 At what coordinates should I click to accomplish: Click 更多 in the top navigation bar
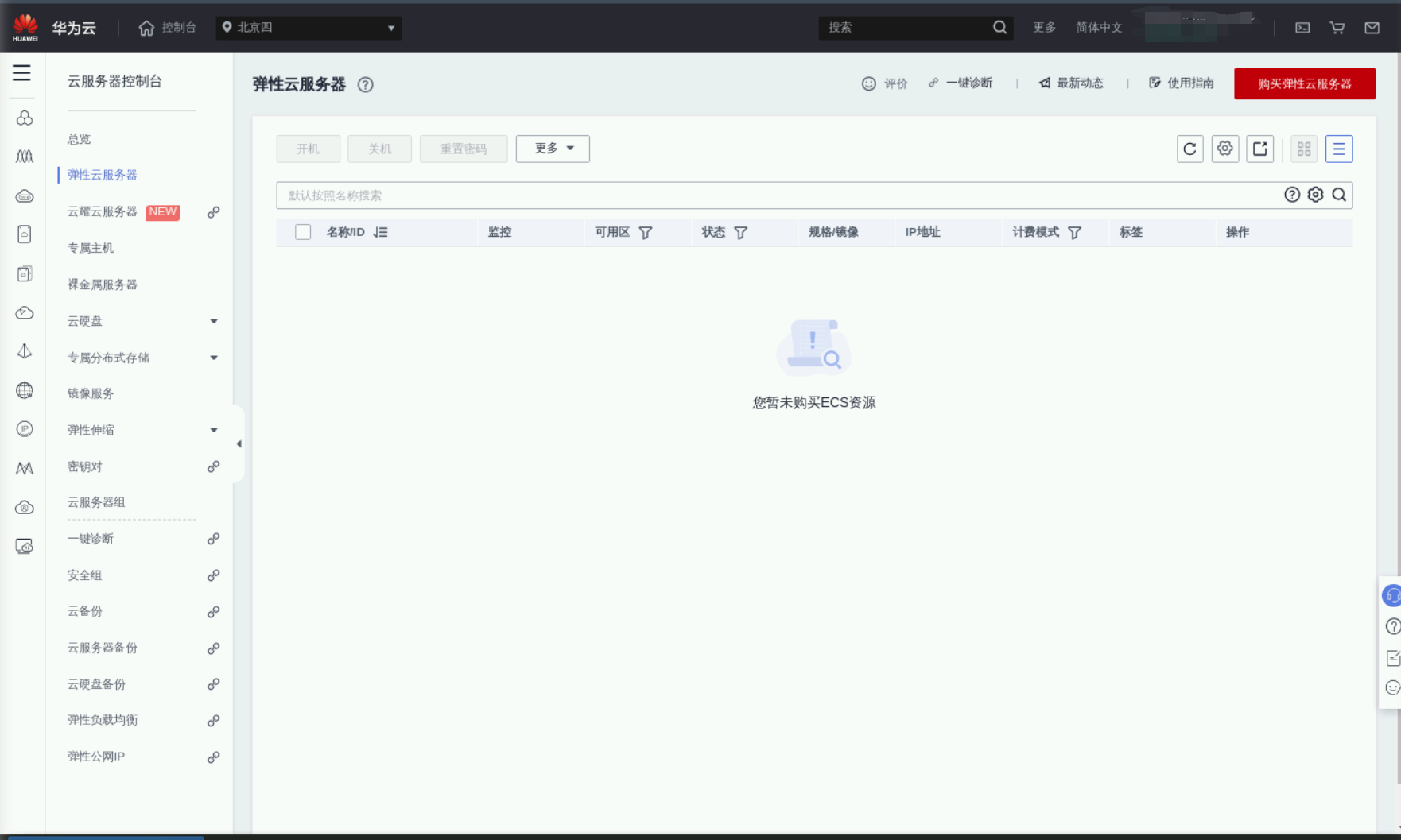[x=1044, y=28]
